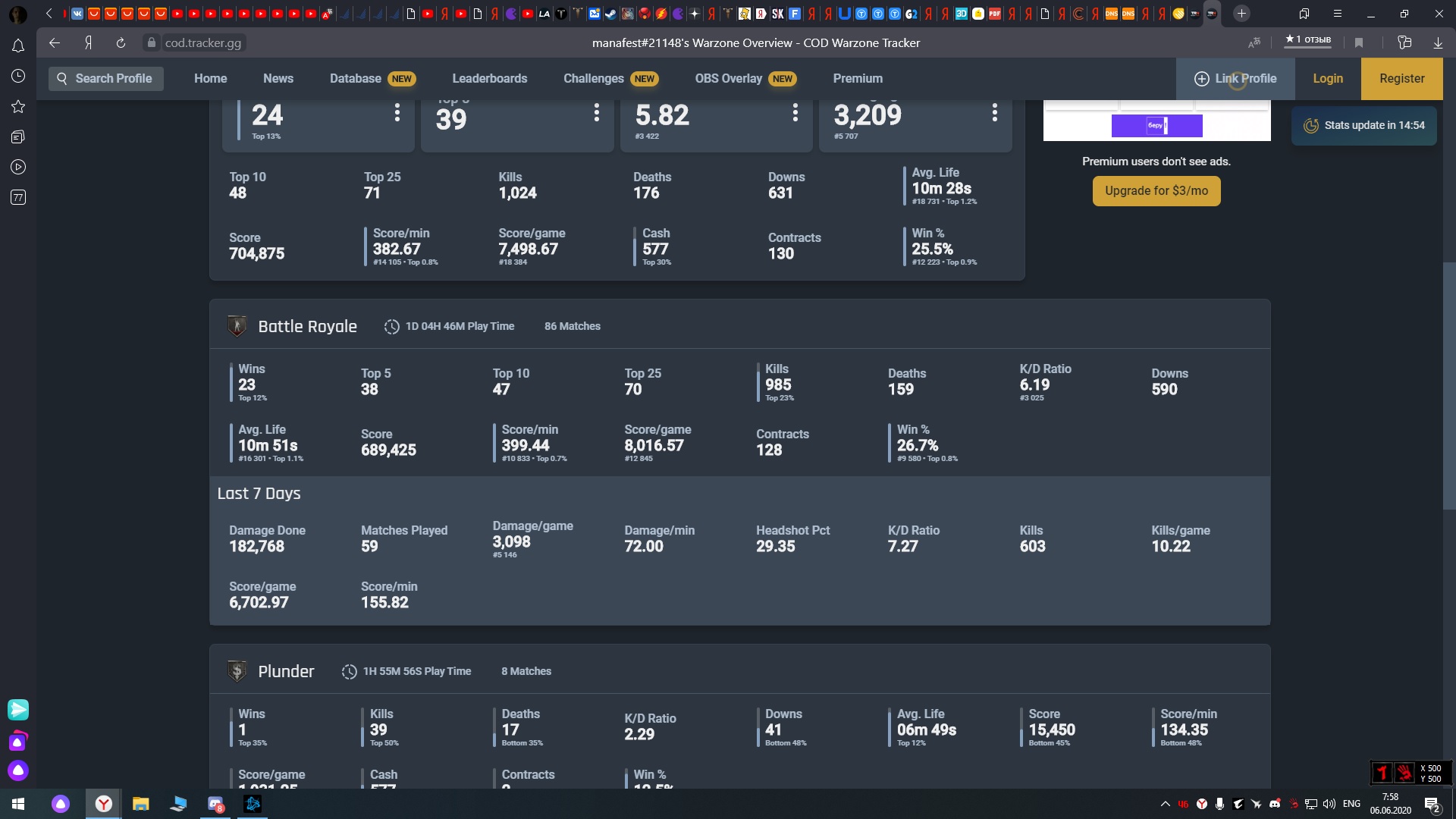The height and width of the screenshot is (819, 1456).
Task: Open Yandex home via the Я icon
Action: [x=88, y=42]
